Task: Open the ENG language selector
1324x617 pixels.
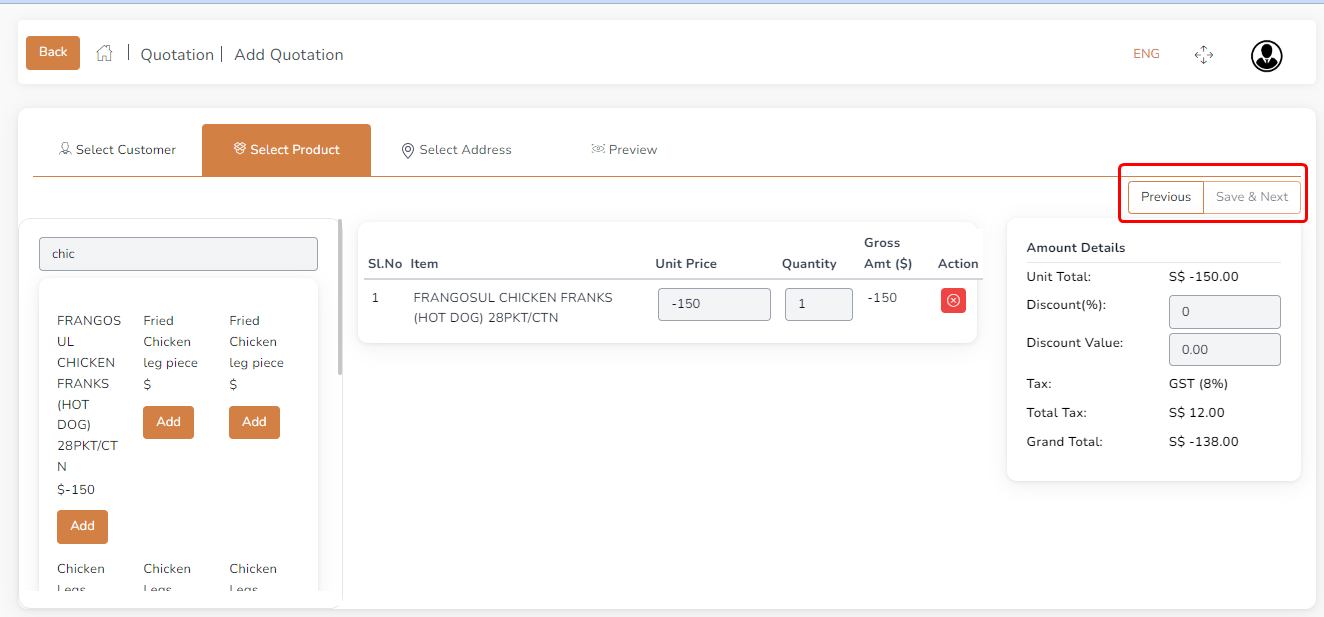Action: point(1146,54)
